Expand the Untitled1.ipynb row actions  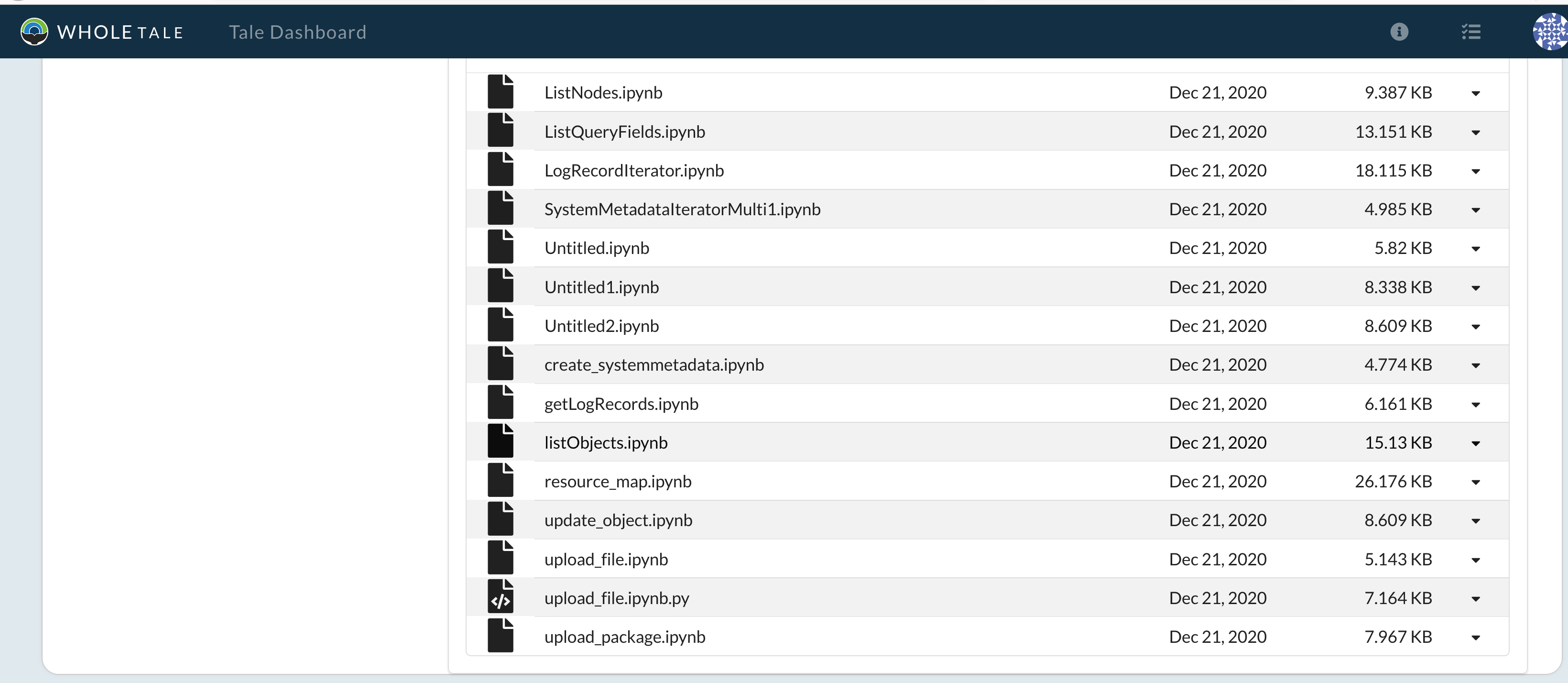1476,287
